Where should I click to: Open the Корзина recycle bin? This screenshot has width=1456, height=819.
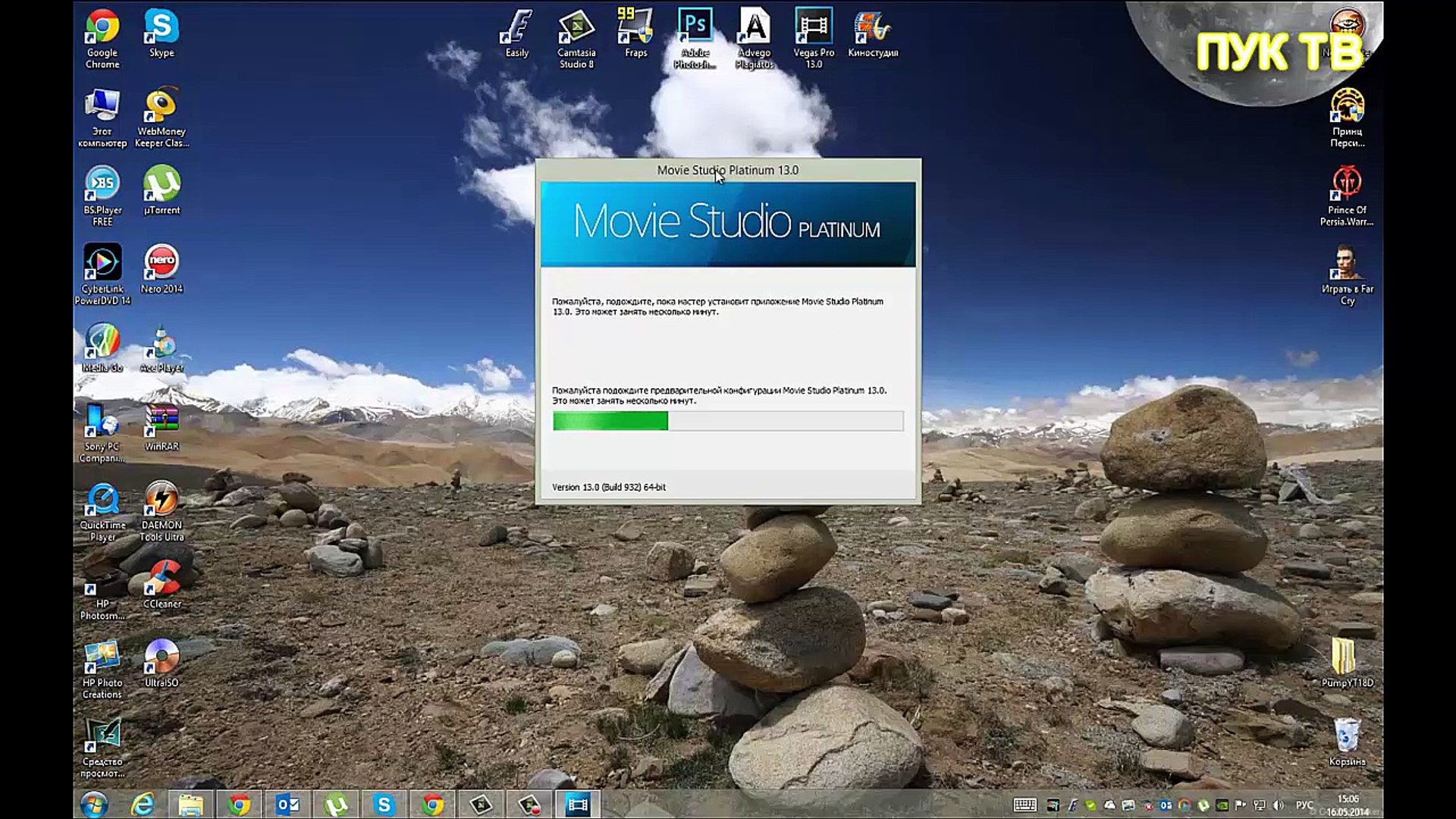coord(1347,742)
